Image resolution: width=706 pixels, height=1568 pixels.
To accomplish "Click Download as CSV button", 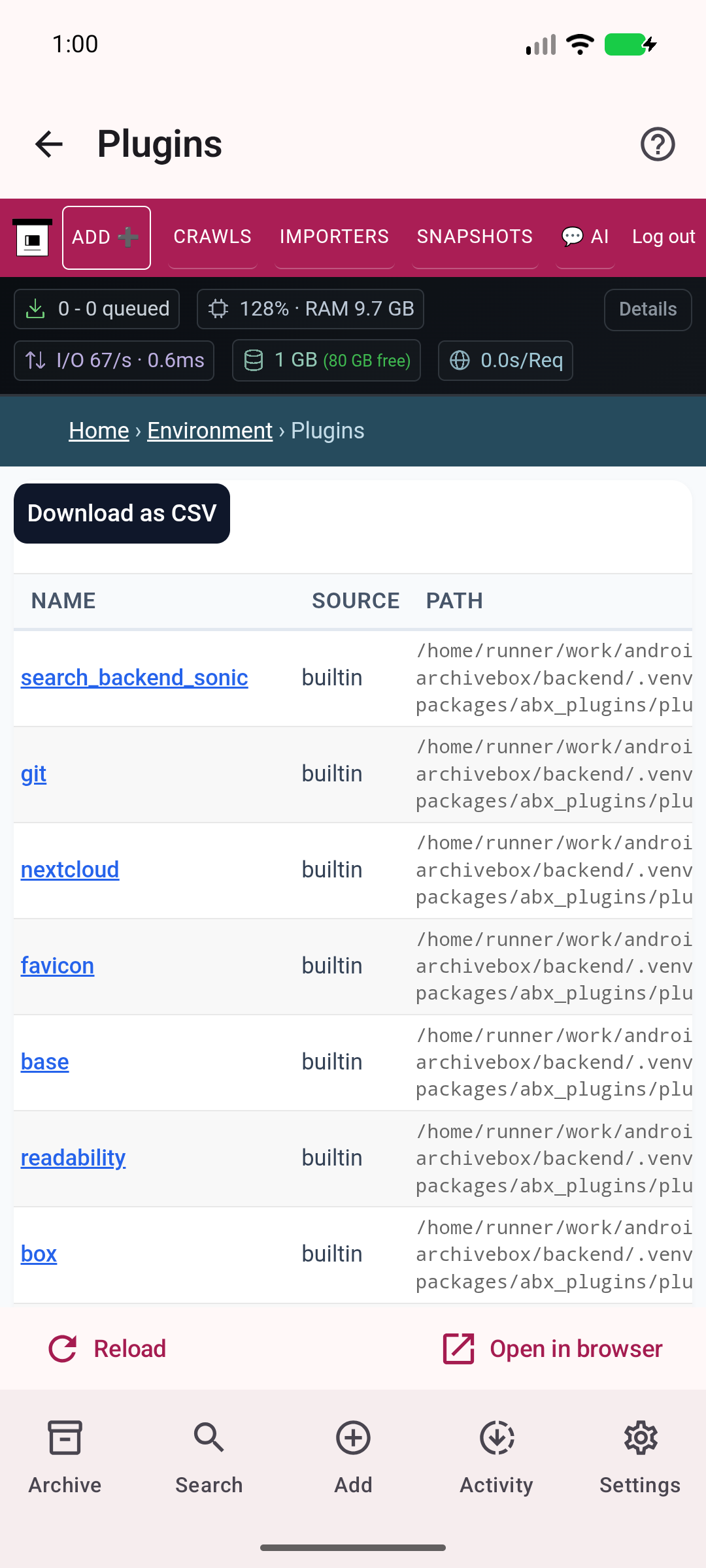I will [x=122, y=514].
